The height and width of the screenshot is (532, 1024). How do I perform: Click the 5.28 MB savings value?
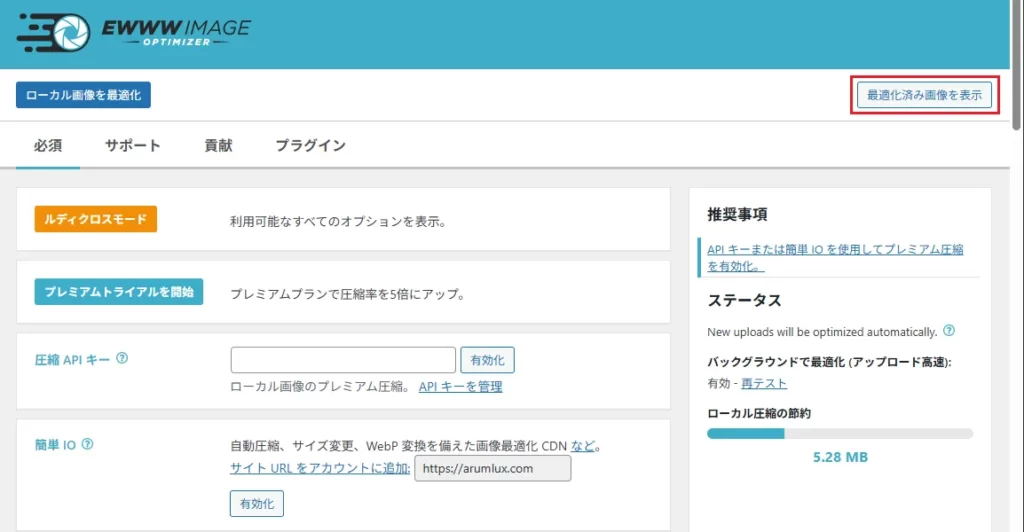(840, 457)
